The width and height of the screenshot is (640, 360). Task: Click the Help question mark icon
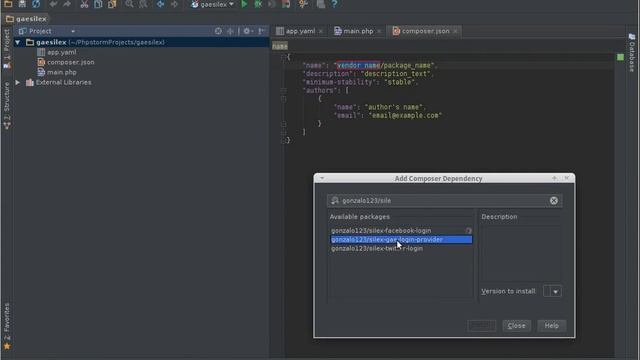point(334,4)
